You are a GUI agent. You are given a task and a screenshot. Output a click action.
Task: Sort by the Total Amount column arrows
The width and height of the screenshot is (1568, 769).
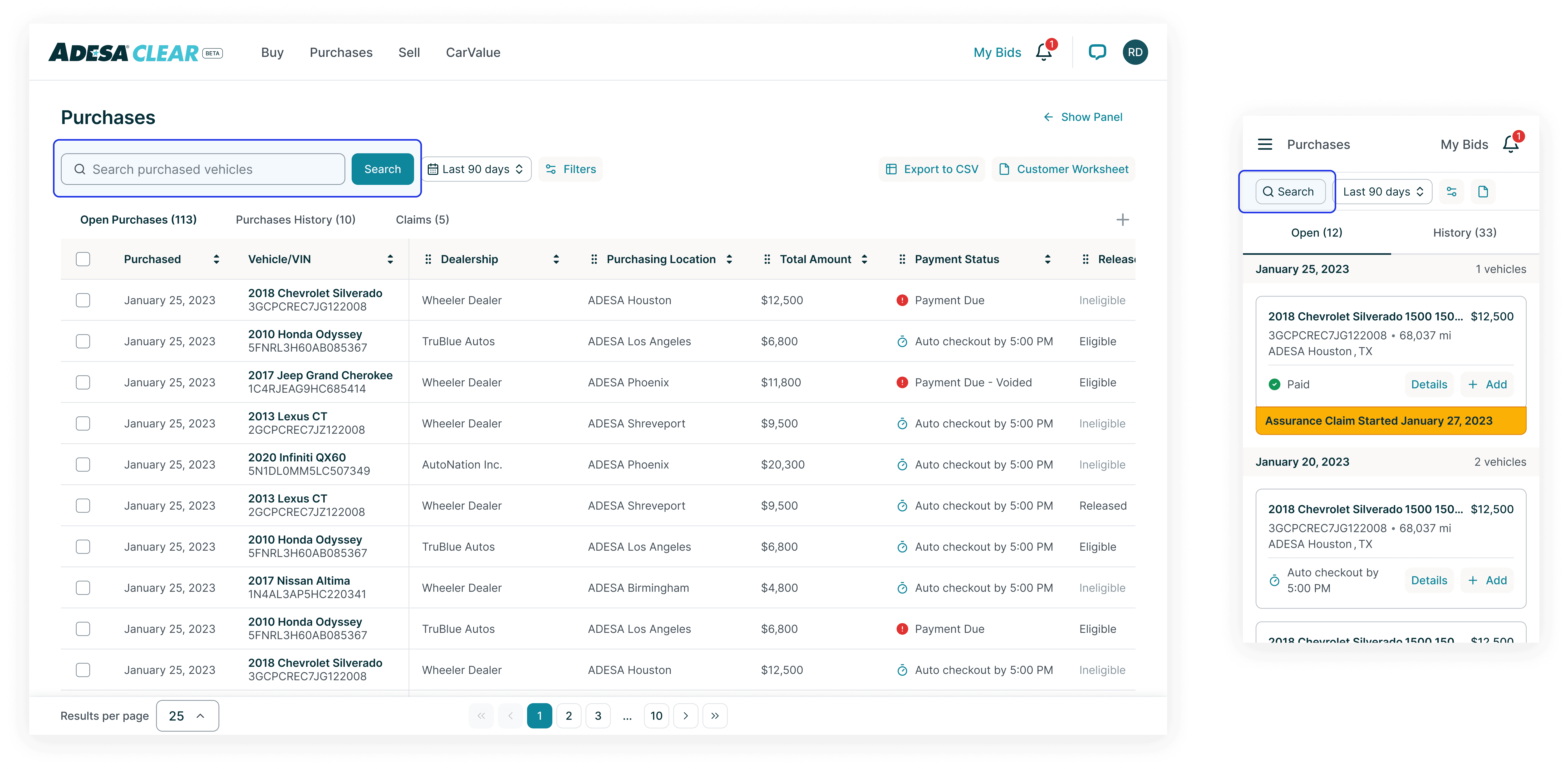click(864, 259)
